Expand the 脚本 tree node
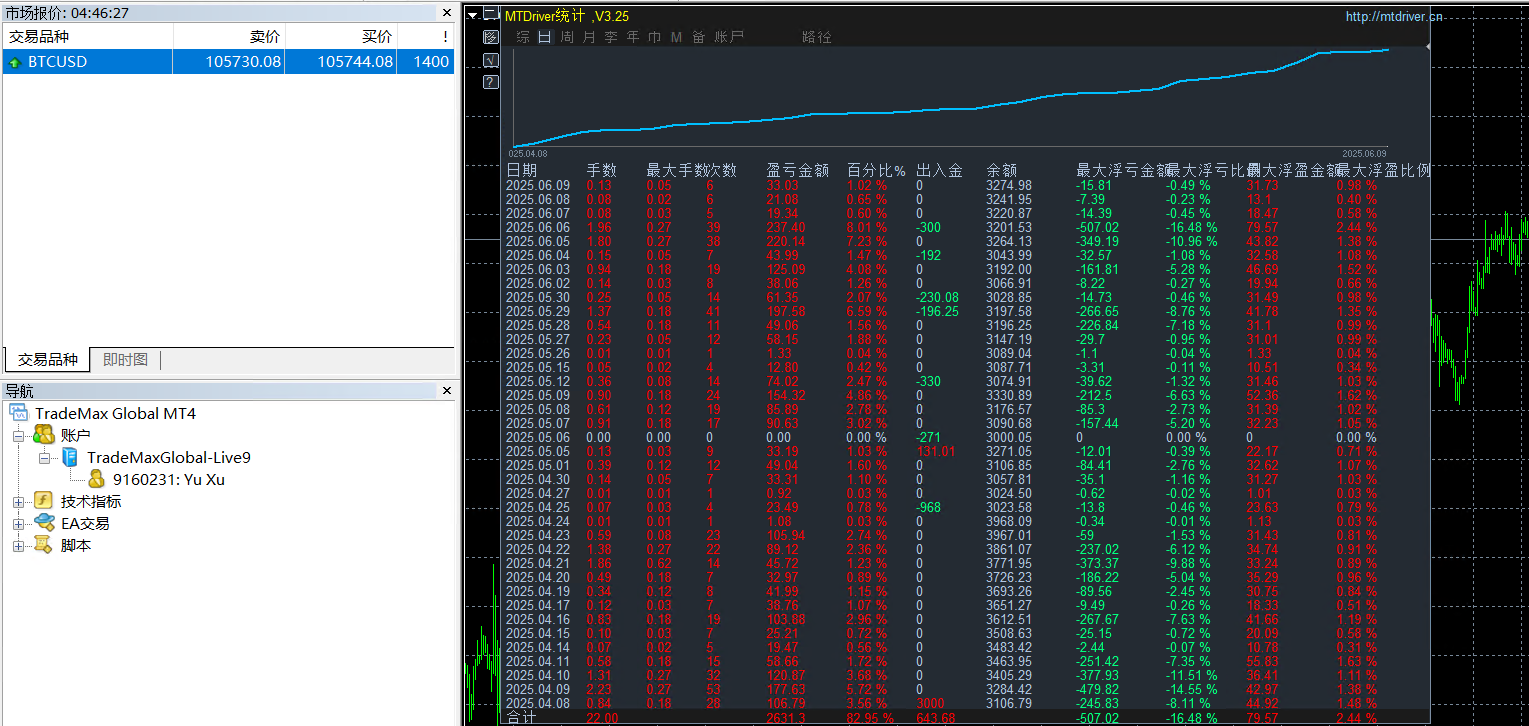1529x726 pixels. point(19,546)
